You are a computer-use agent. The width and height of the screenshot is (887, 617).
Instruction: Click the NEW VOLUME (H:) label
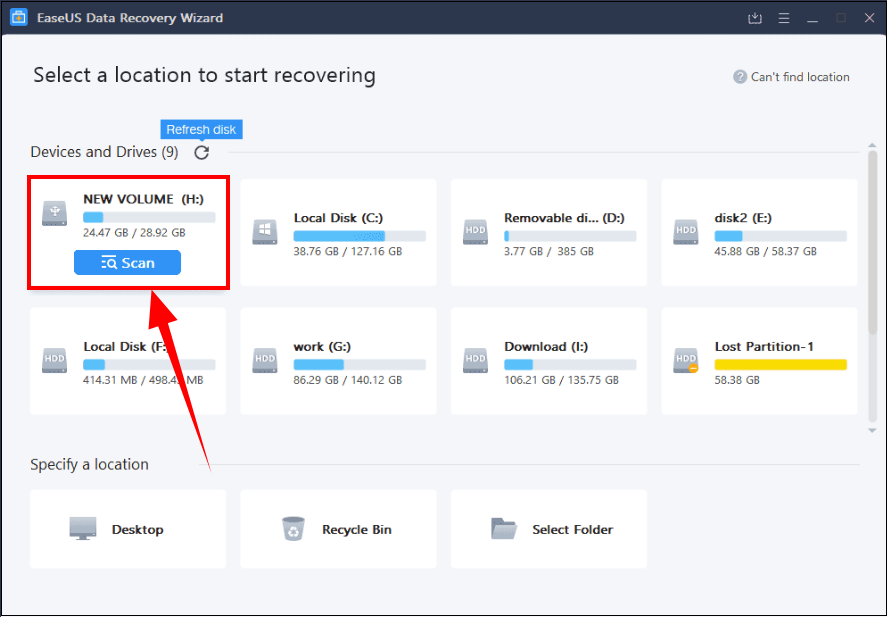[x=144, y=199]
